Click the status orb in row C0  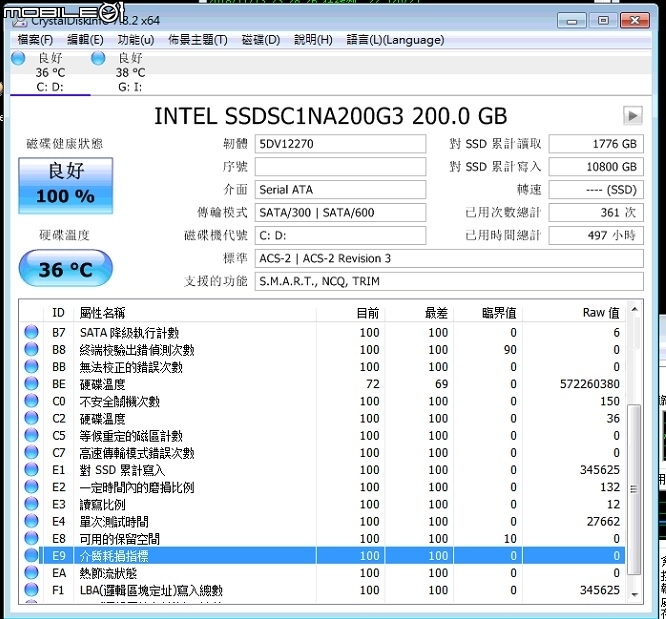31,401
